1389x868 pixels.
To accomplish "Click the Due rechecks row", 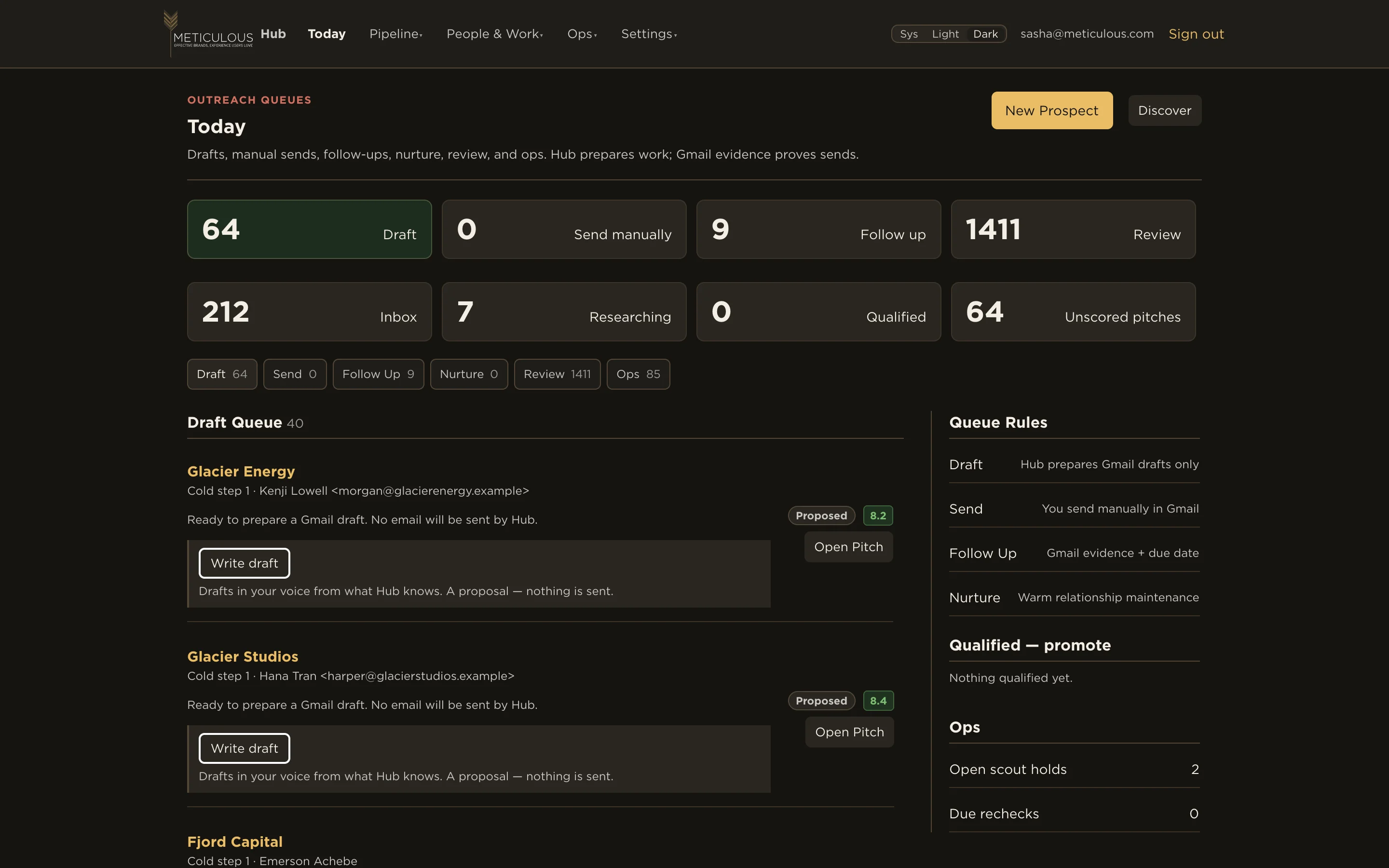I will [x=1074, y=814].
